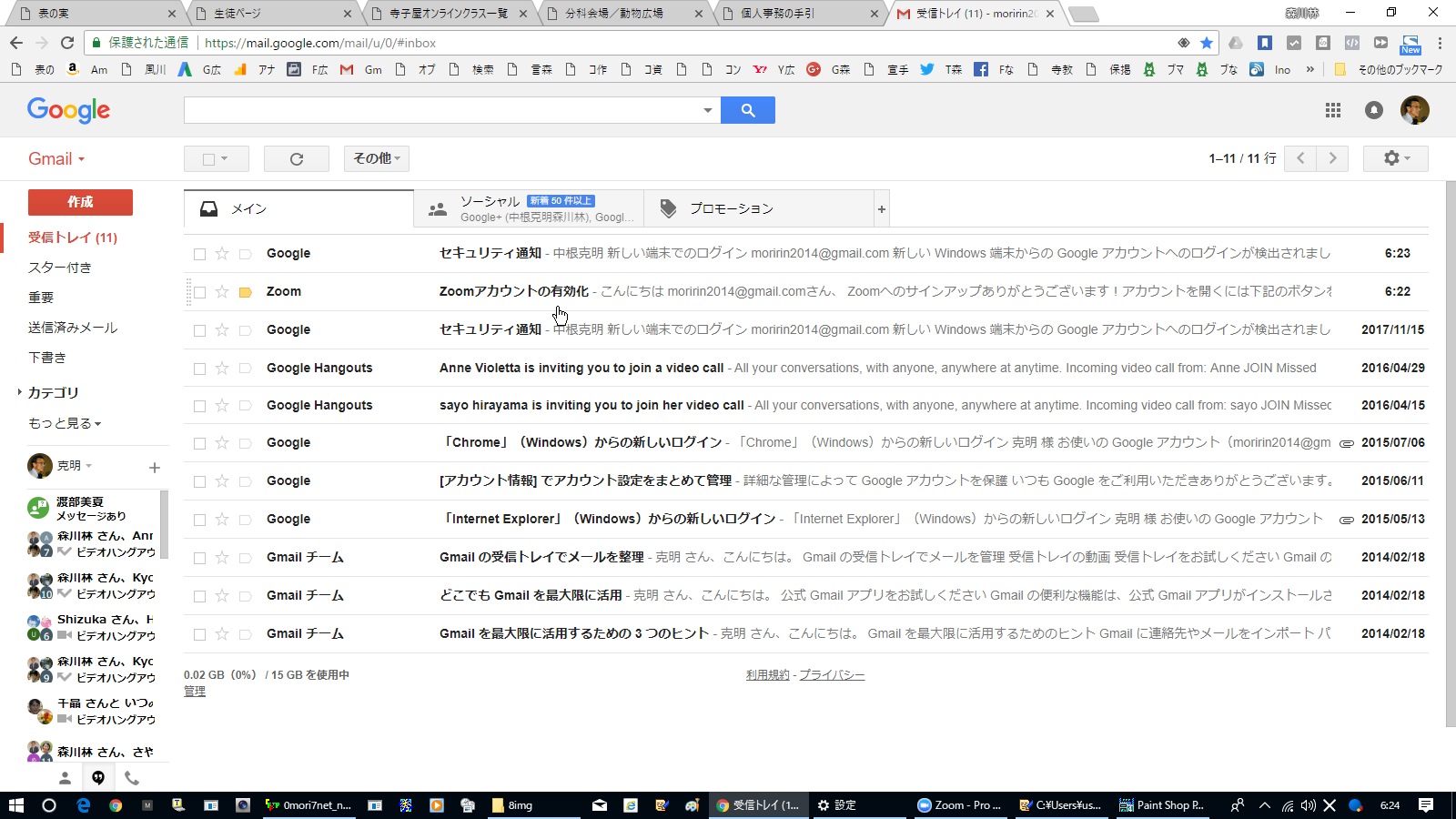
Task: Star the Google Hangouts Anne Violetta email
Action: tap(222, 368)
